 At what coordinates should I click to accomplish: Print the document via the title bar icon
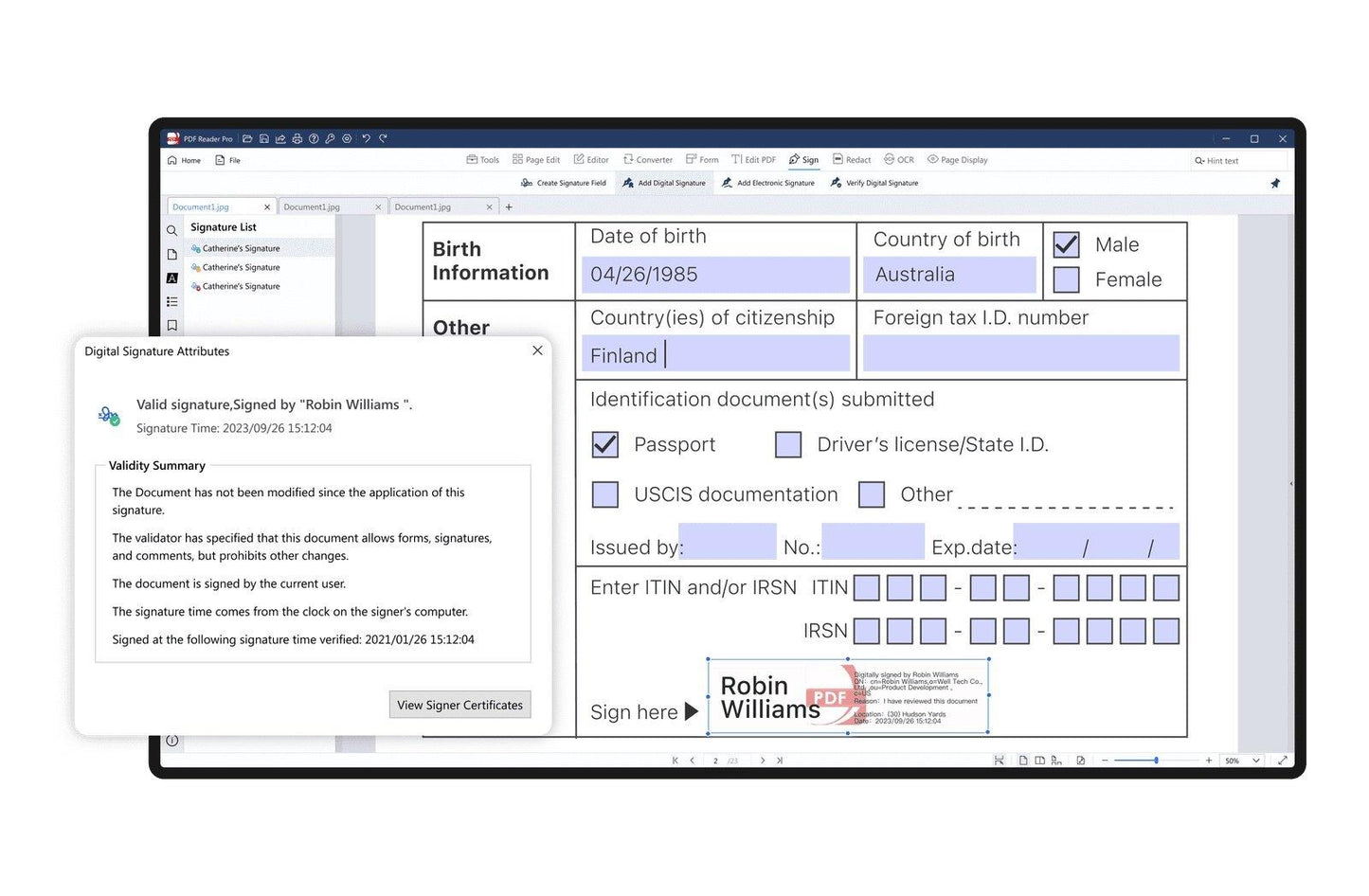pyautogui.click(x=296, y=138)
